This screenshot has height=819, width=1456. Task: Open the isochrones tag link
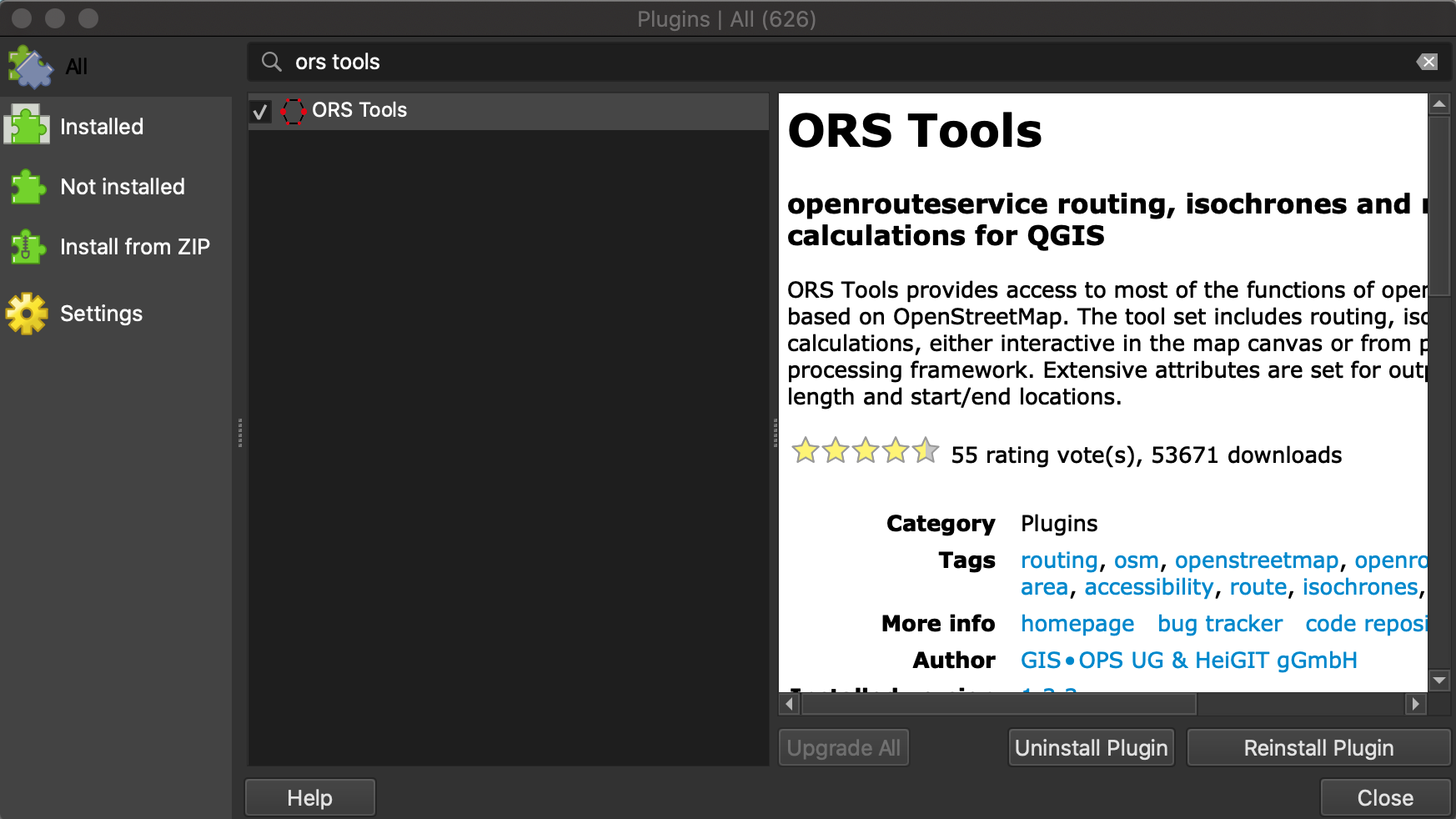coord(1360,587)
